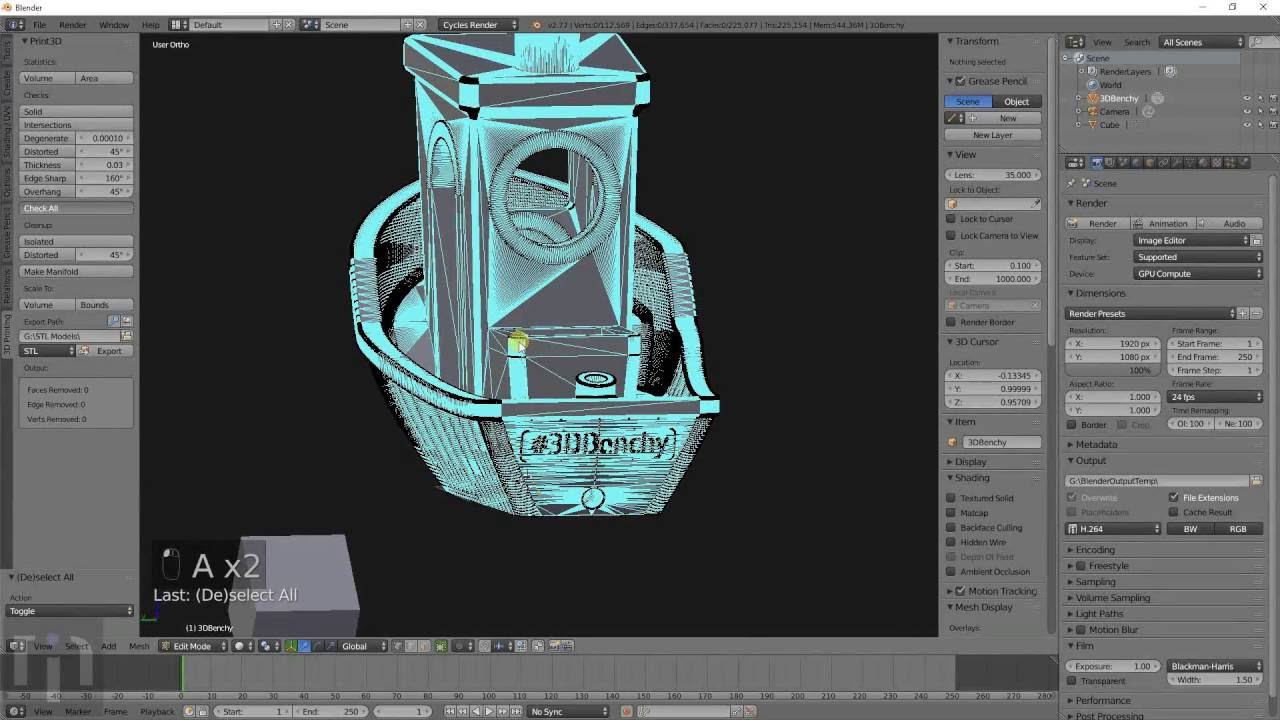The image size is (1280, 720).
Task: Open the All Scenes outliner filter dropdown
Action: pos(1202,42)
